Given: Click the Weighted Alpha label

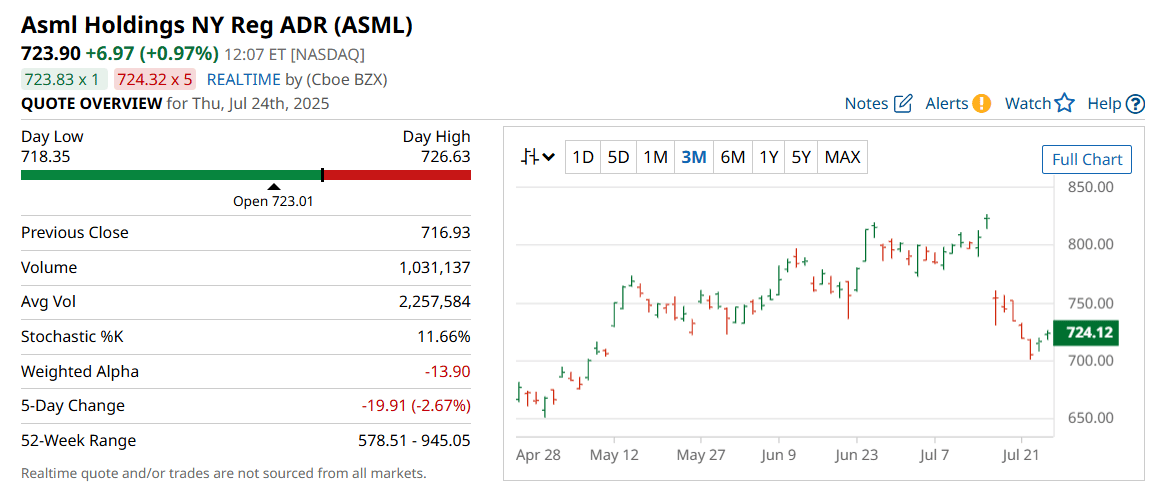Looking at the screenshot, I should [80, 372].
